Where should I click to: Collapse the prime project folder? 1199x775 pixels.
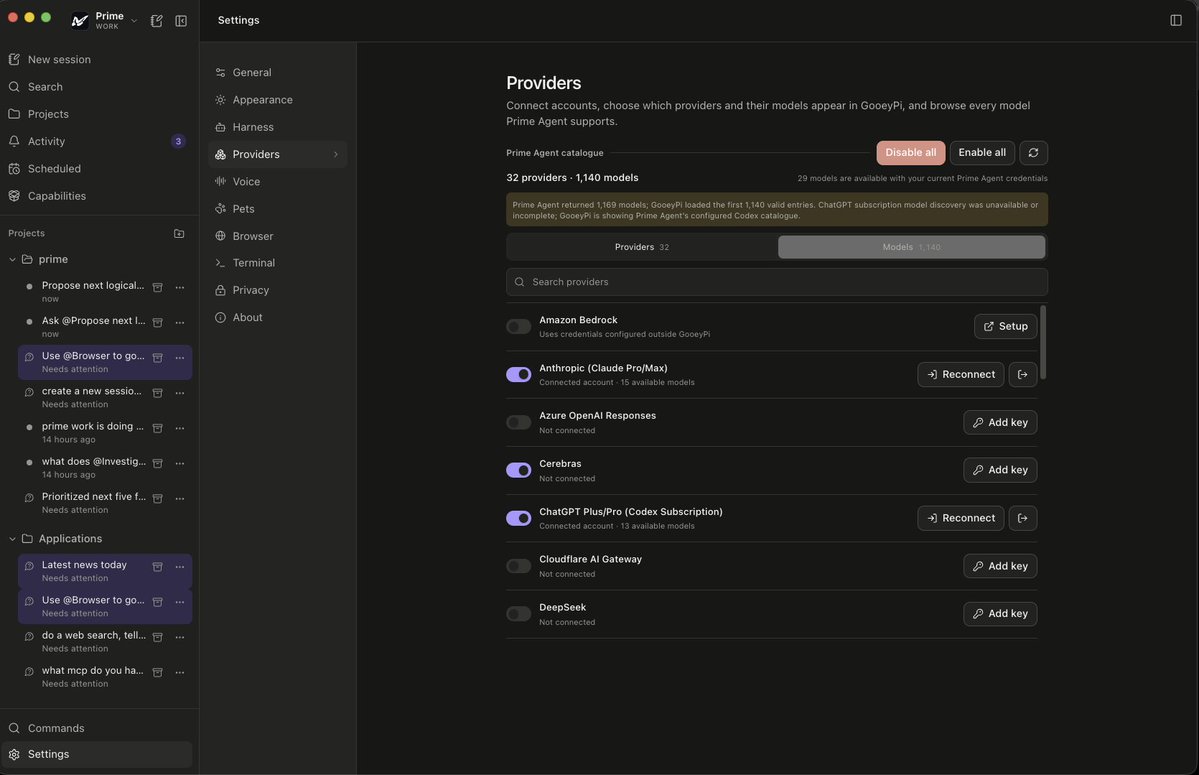pos(12,259)
